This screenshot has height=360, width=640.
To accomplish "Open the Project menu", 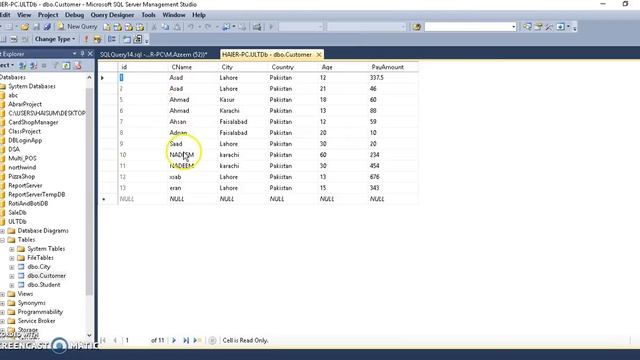I will point(48,15).
